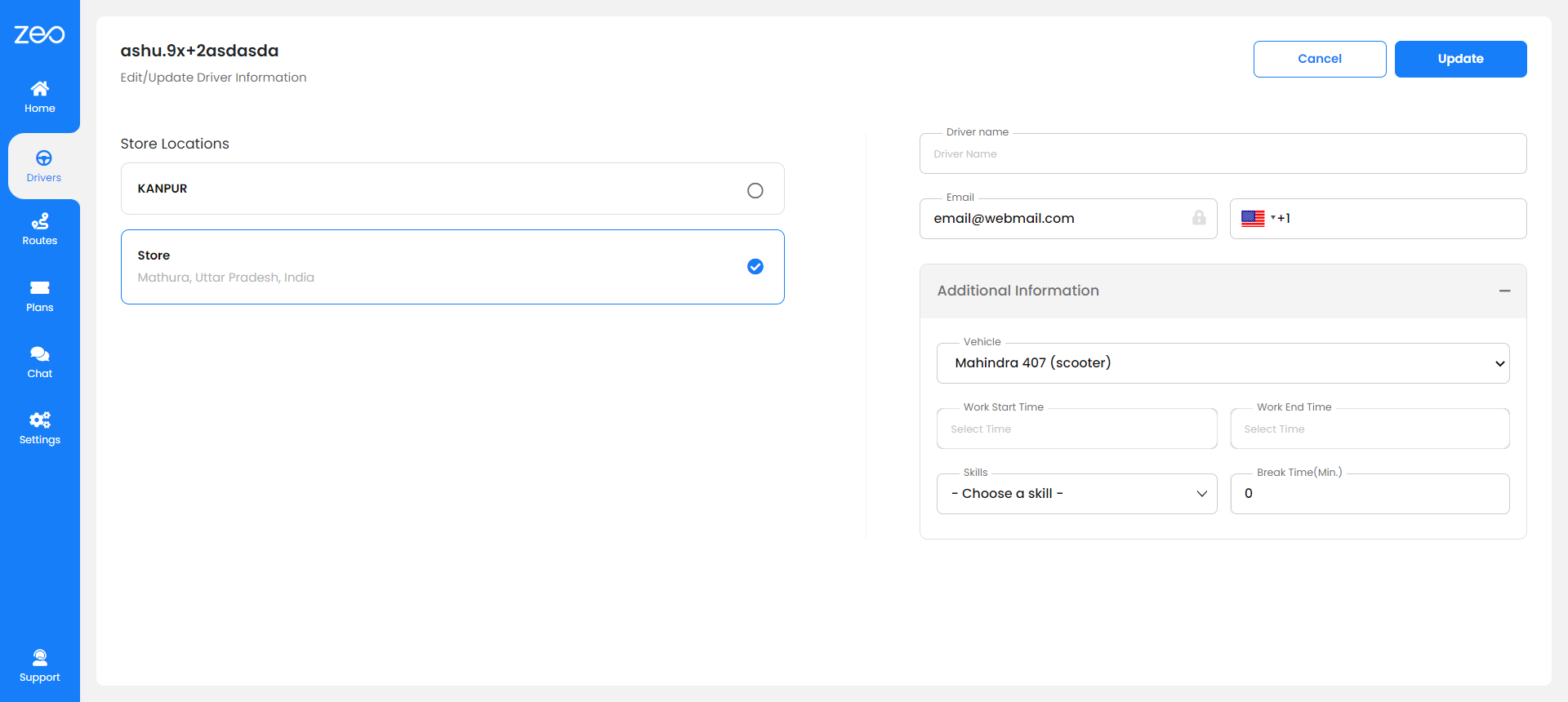Open the Settings gears icon
The height and width of the screenshot is (702, 1568).
pos(39,420)
